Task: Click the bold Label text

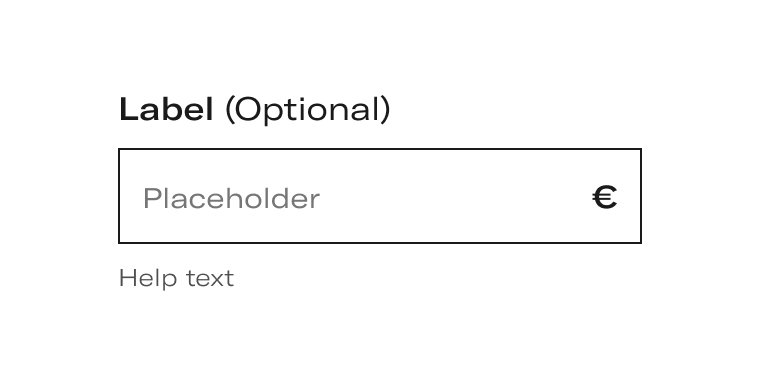Action: pyautogui.click(x=166, y=109)
